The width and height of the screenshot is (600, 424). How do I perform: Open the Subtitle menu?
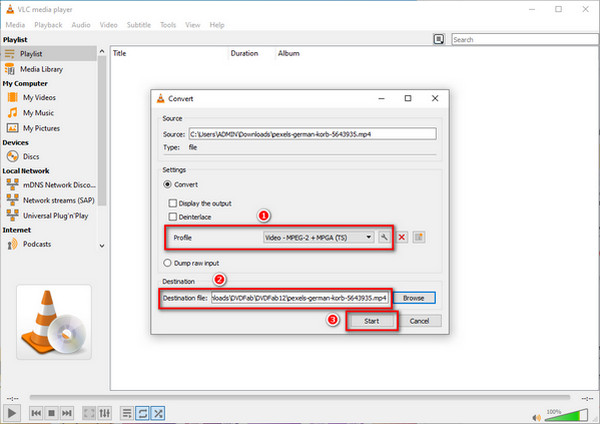point(139,25)
